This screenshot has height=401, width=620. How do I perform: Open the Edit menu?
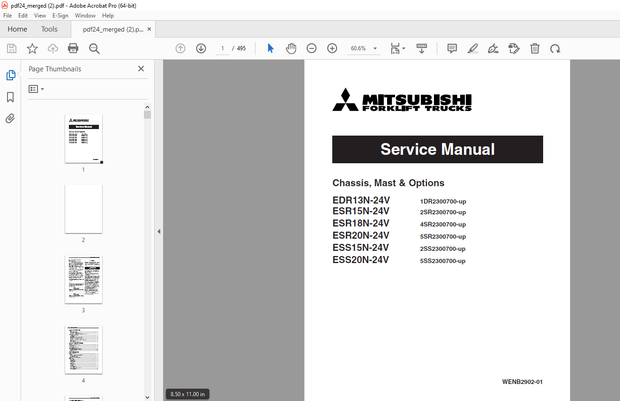(23, 15)
